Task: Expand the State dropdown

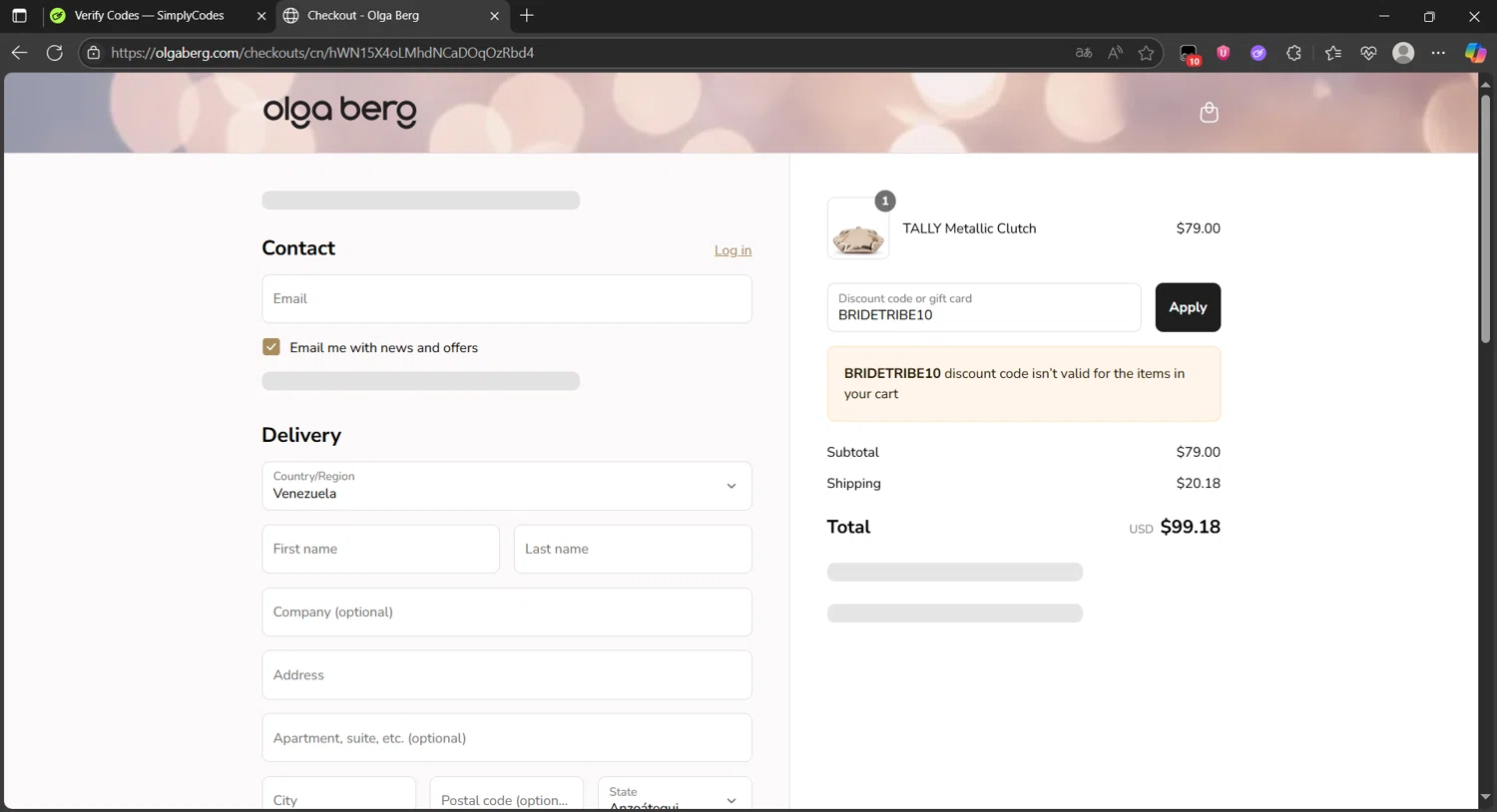Action: pyautogui.click(x=675, y=794)
